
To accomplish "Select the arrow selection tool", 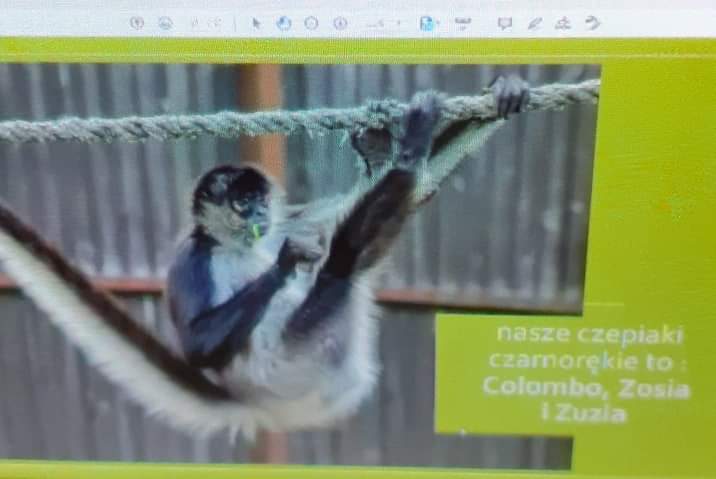I will pos(257,23).
